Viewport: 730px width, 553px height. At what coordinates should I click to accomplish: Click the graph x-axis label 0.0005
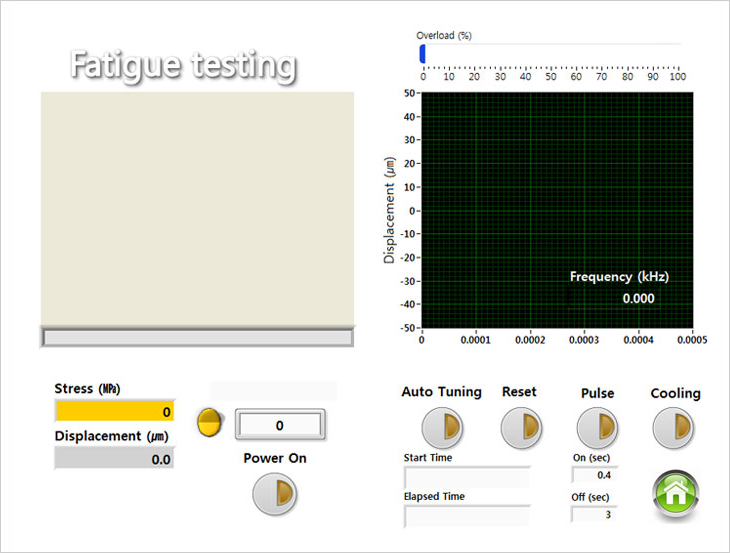[692, 340]
